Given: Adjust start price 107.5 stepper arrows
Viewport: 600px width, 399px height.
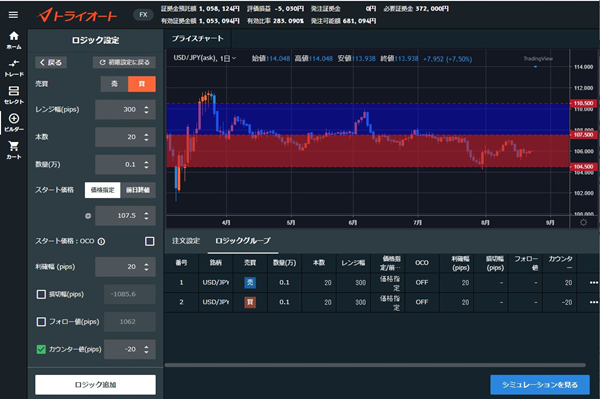Looking at the screenshot, I should (x=146, y=216).
